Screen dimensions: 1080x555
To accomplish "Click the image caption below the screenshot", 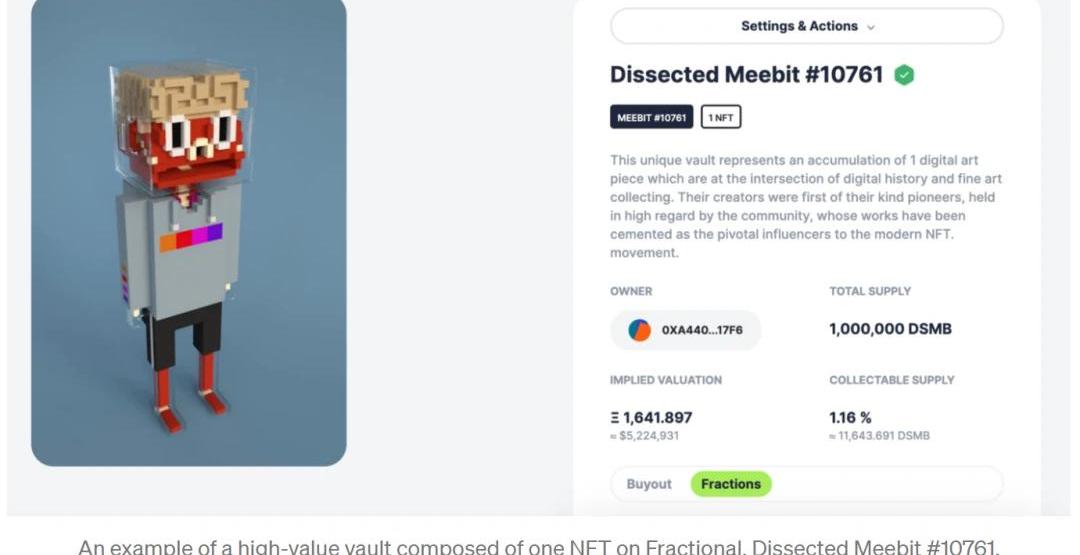I will coord(540,546).
